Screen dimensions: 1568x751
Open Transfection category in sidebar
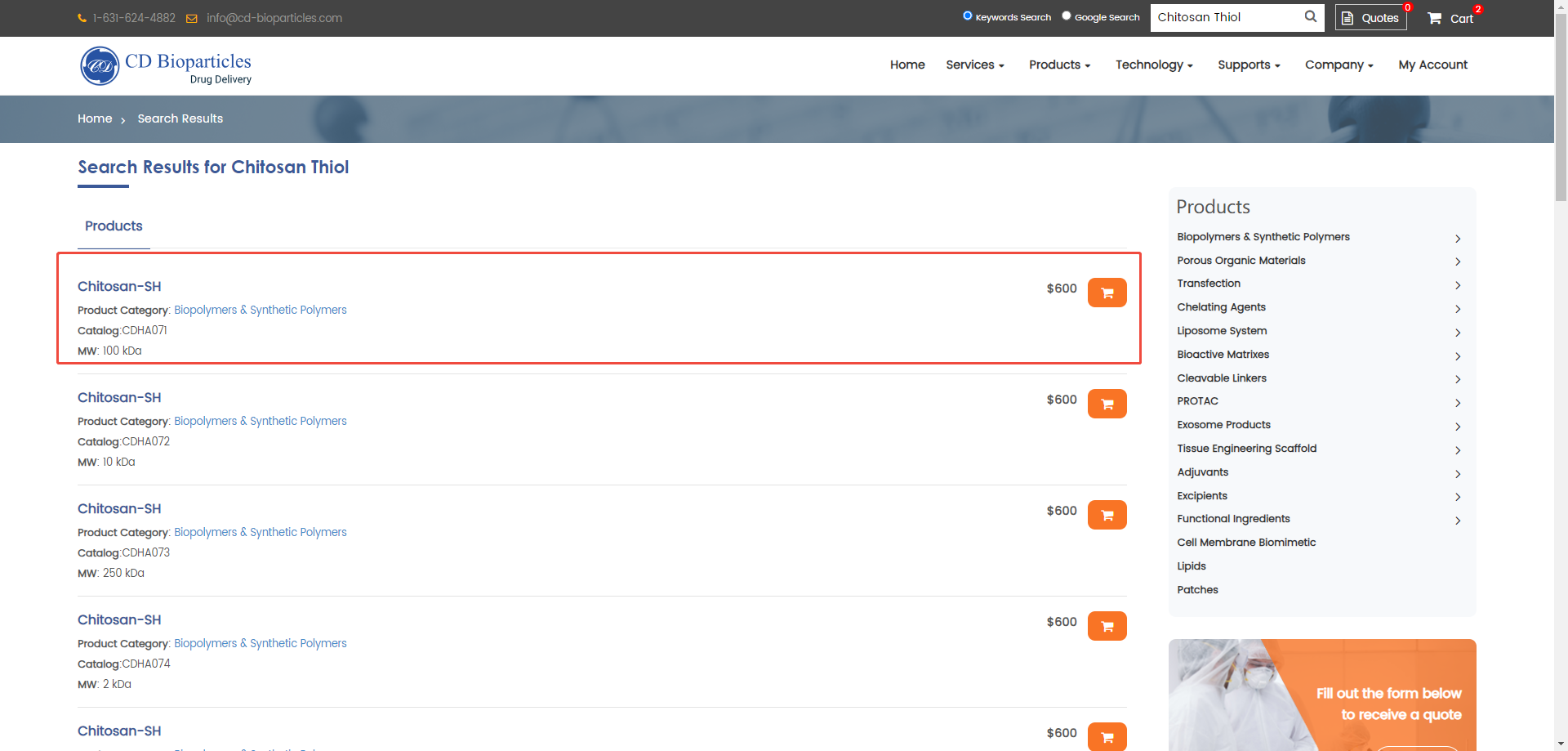[x=1209, y=284]
